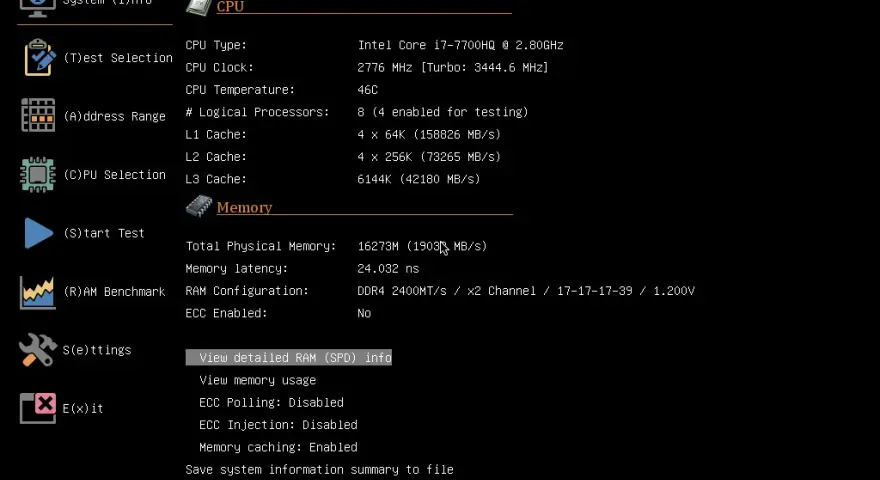Select View detailed RAM (SPD) info
Image resolution: width=880 pixels, height=480 pixels.
point(288,358)
